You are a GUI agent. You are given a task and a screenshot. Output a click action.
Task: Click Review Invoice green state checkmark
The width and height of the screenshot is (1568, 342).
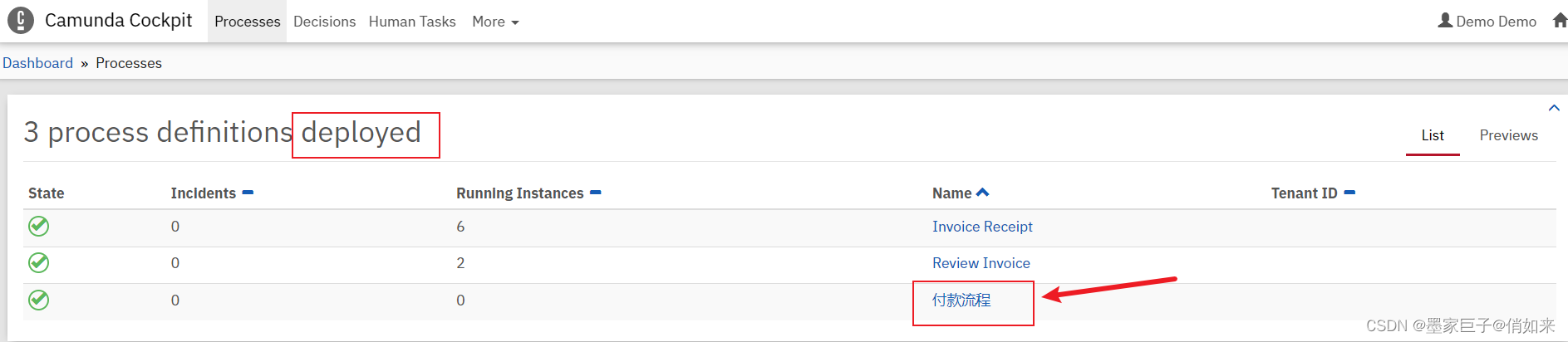(x=38, y=262)
